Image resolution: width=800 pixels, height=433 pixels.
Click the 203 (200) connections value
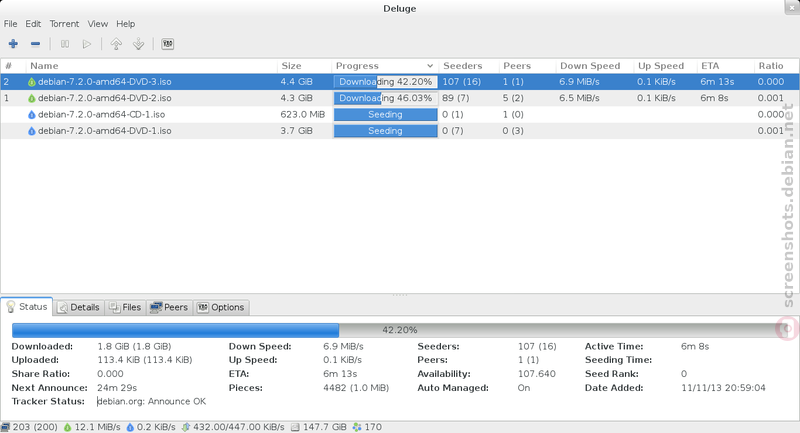[x=35, y=427]
